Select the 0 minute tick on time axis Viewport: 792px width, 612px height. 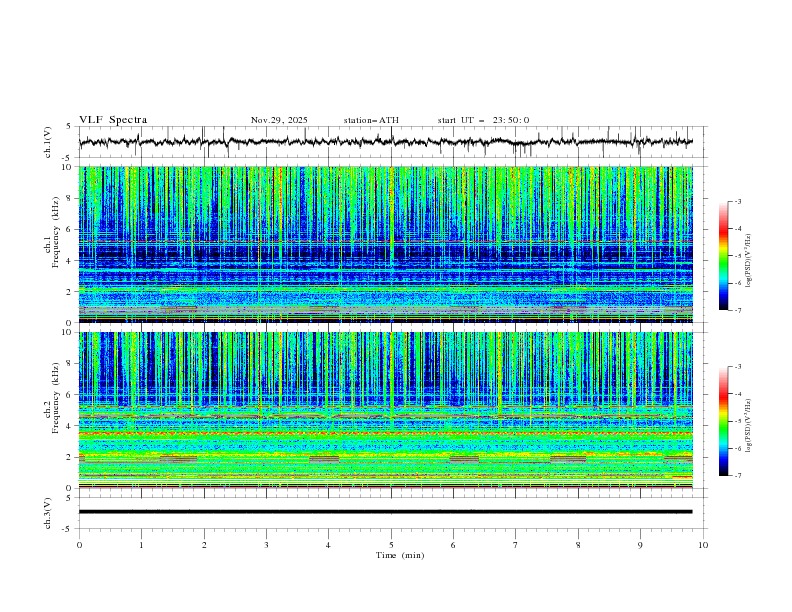coord(79,545)
